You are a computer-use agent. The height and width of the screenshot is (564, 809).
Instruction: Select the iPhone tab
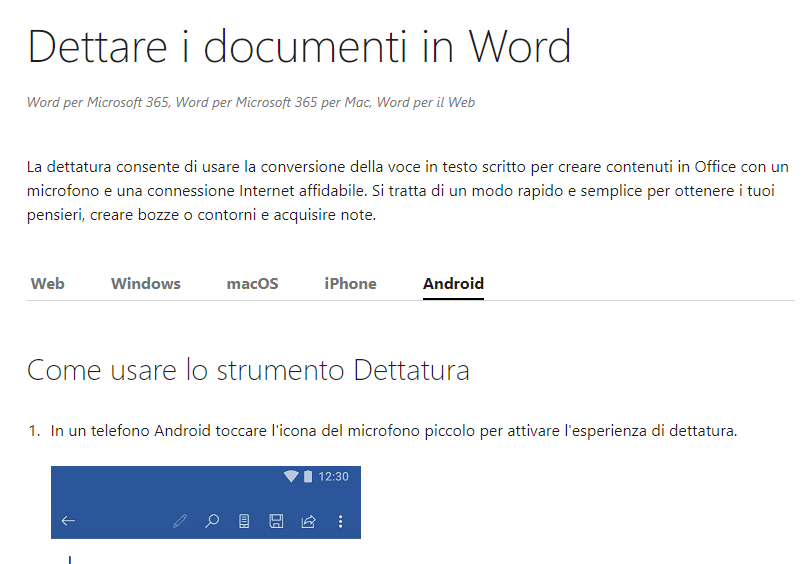[x=350, y=283]
